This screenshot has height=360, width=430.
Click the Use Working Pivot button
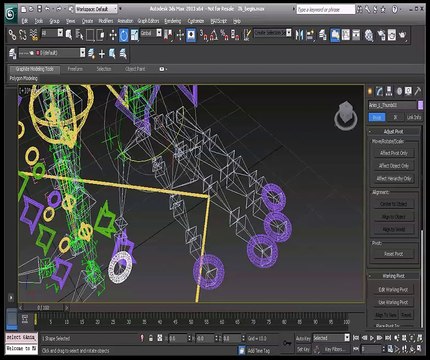[x=394, y=302]
